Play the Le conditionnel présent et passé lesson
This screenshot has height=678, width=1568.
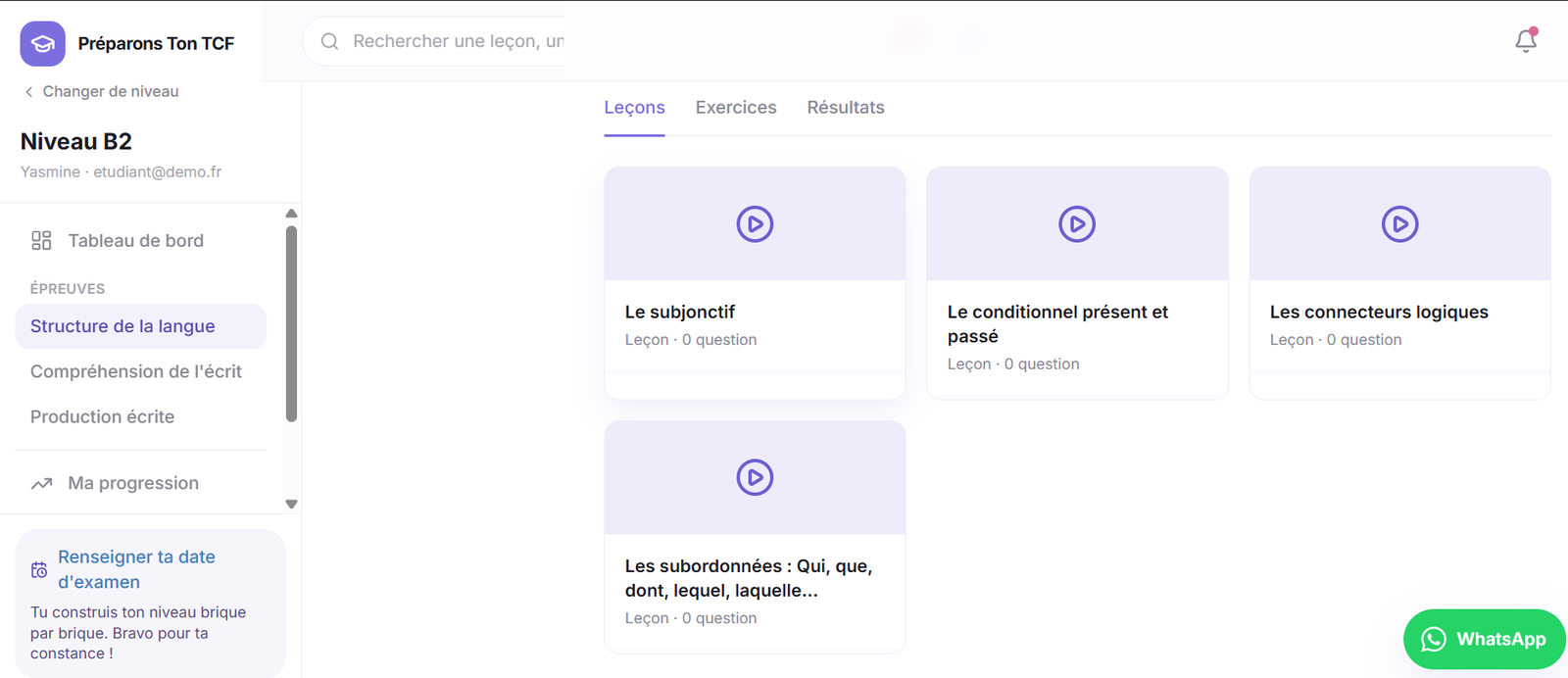(1077, 224)
